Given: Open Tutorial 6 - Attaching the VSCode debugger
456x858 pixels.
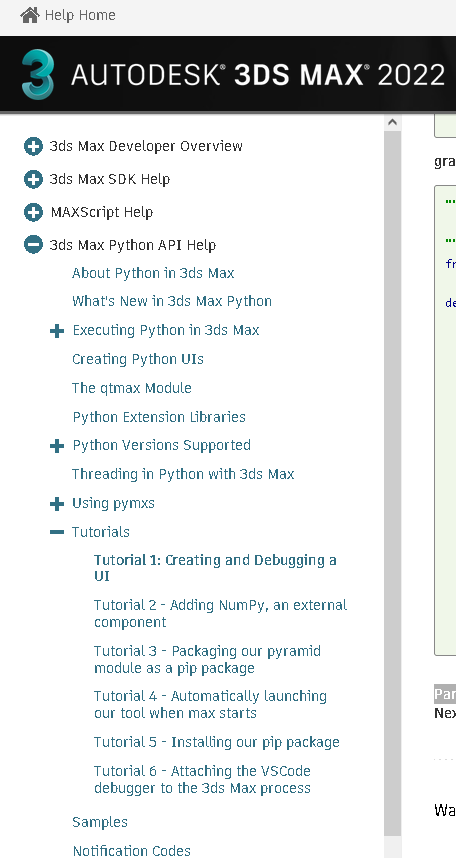Looking at the screenshot, I should (x=203, y=779).
